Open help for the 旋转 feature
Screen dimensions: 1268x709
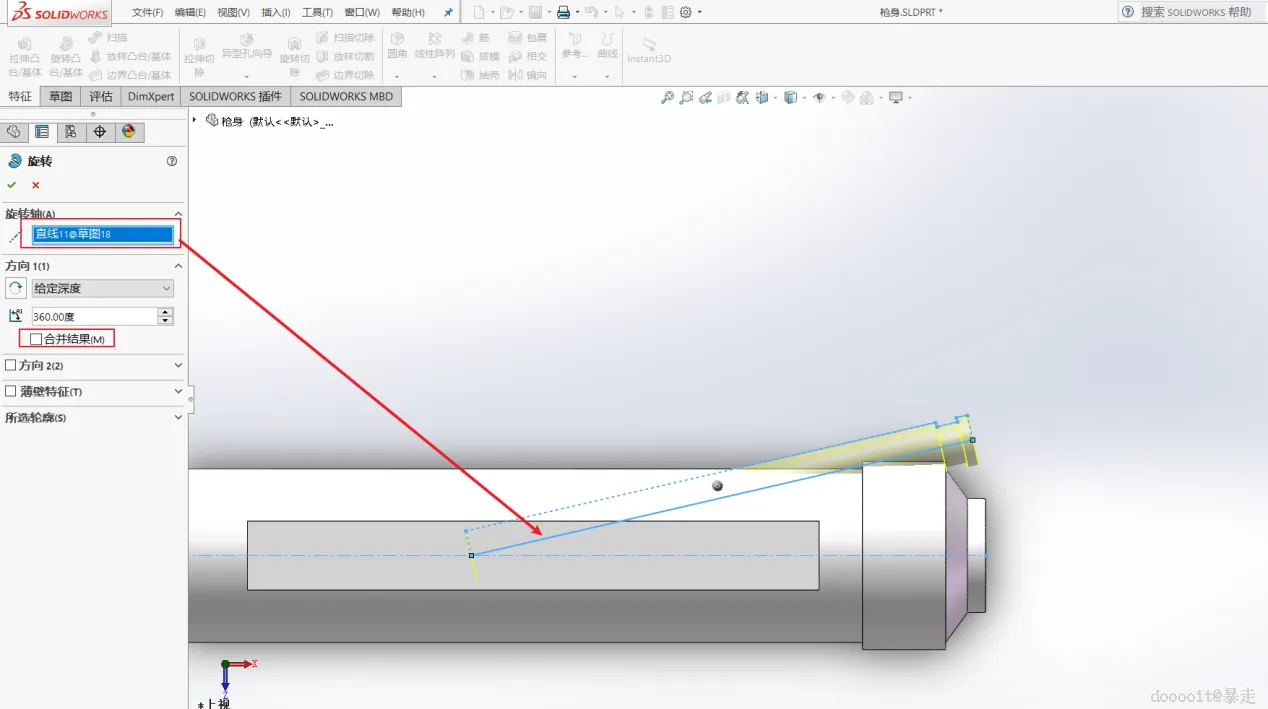click(172, 161)
